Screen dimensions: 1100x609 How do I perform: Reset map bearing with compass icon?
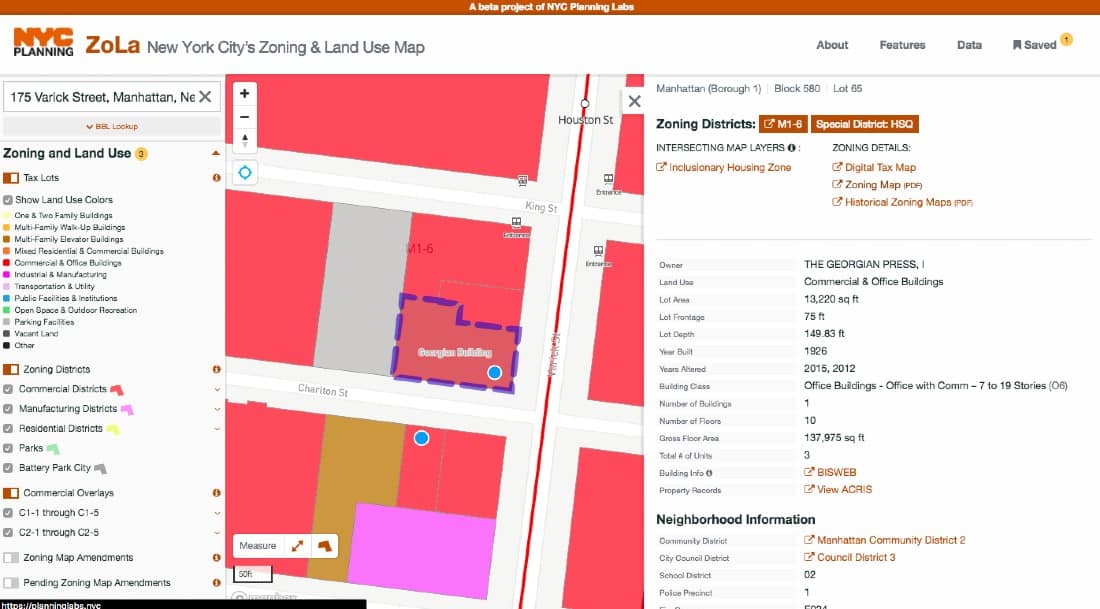click(x=245, y=140)
